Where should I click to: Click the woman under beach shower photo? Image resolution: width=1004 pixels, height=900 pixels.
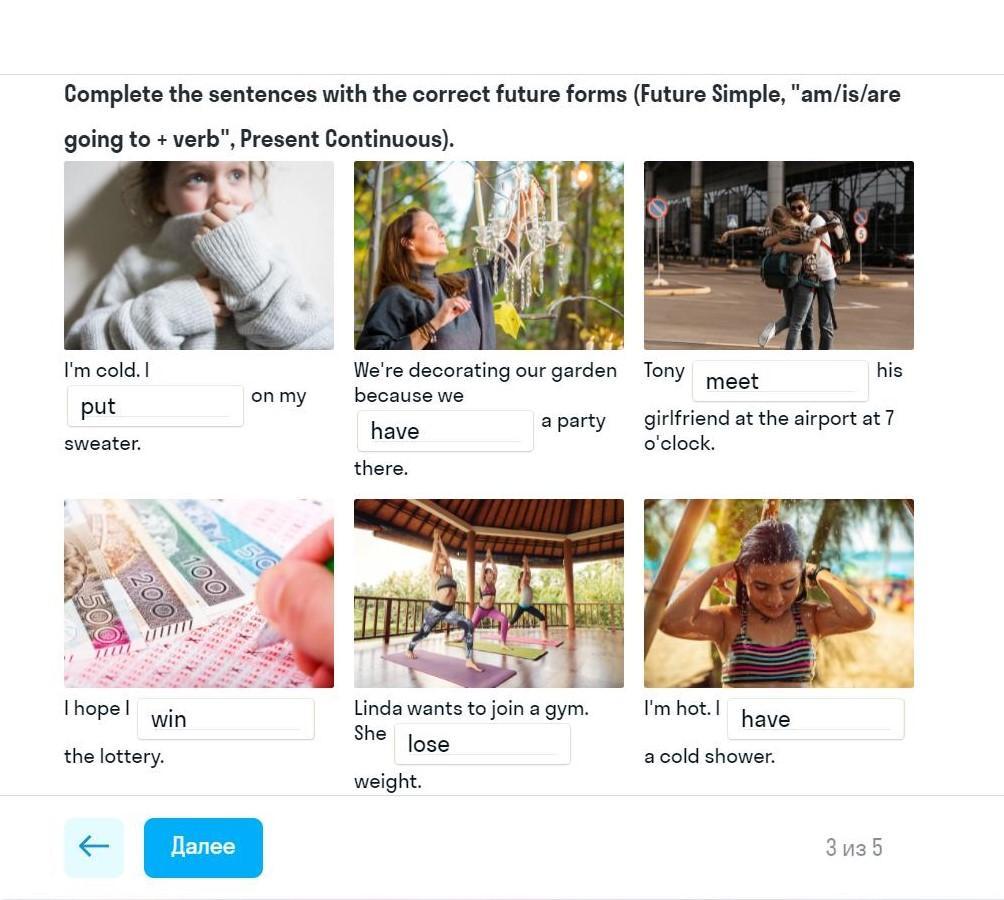(779, 593)
